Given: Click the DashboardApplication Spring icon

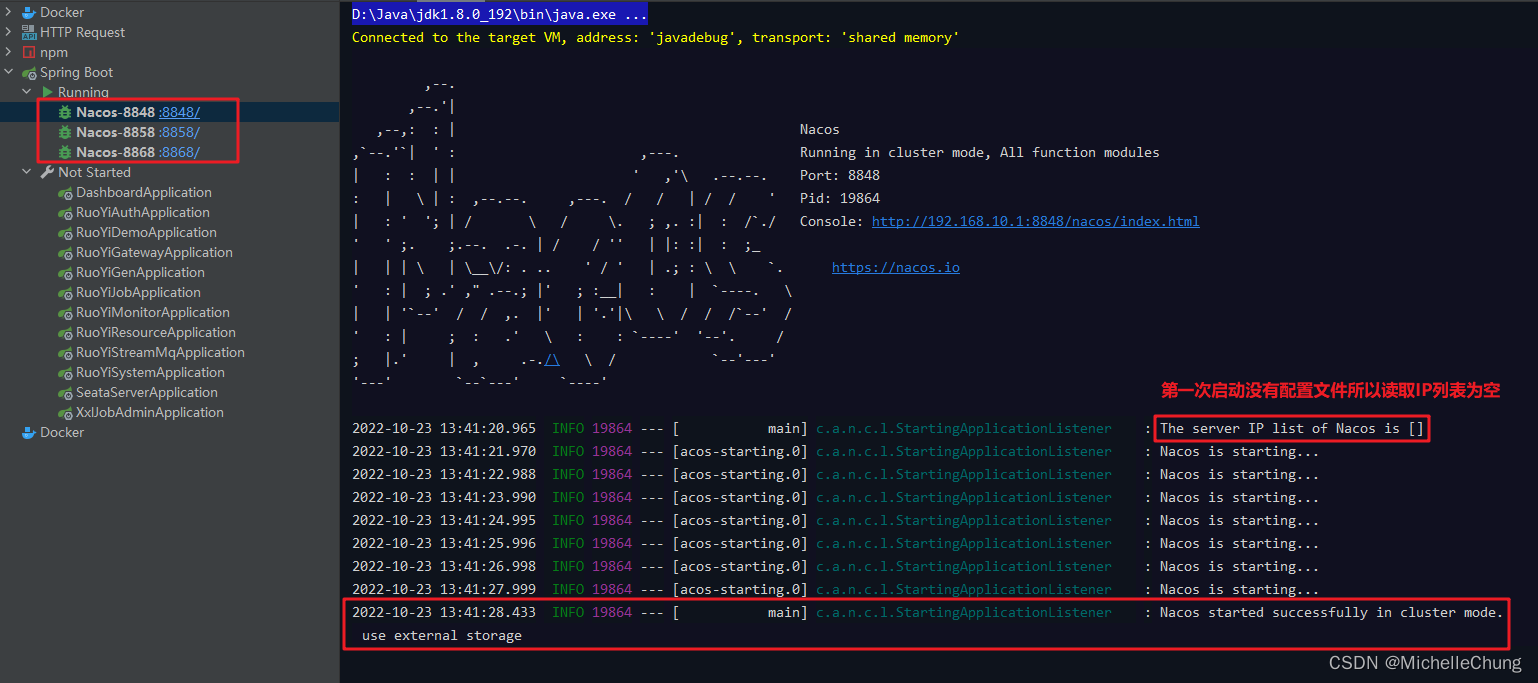Looking at the screenshot, I should coord(65,193).
